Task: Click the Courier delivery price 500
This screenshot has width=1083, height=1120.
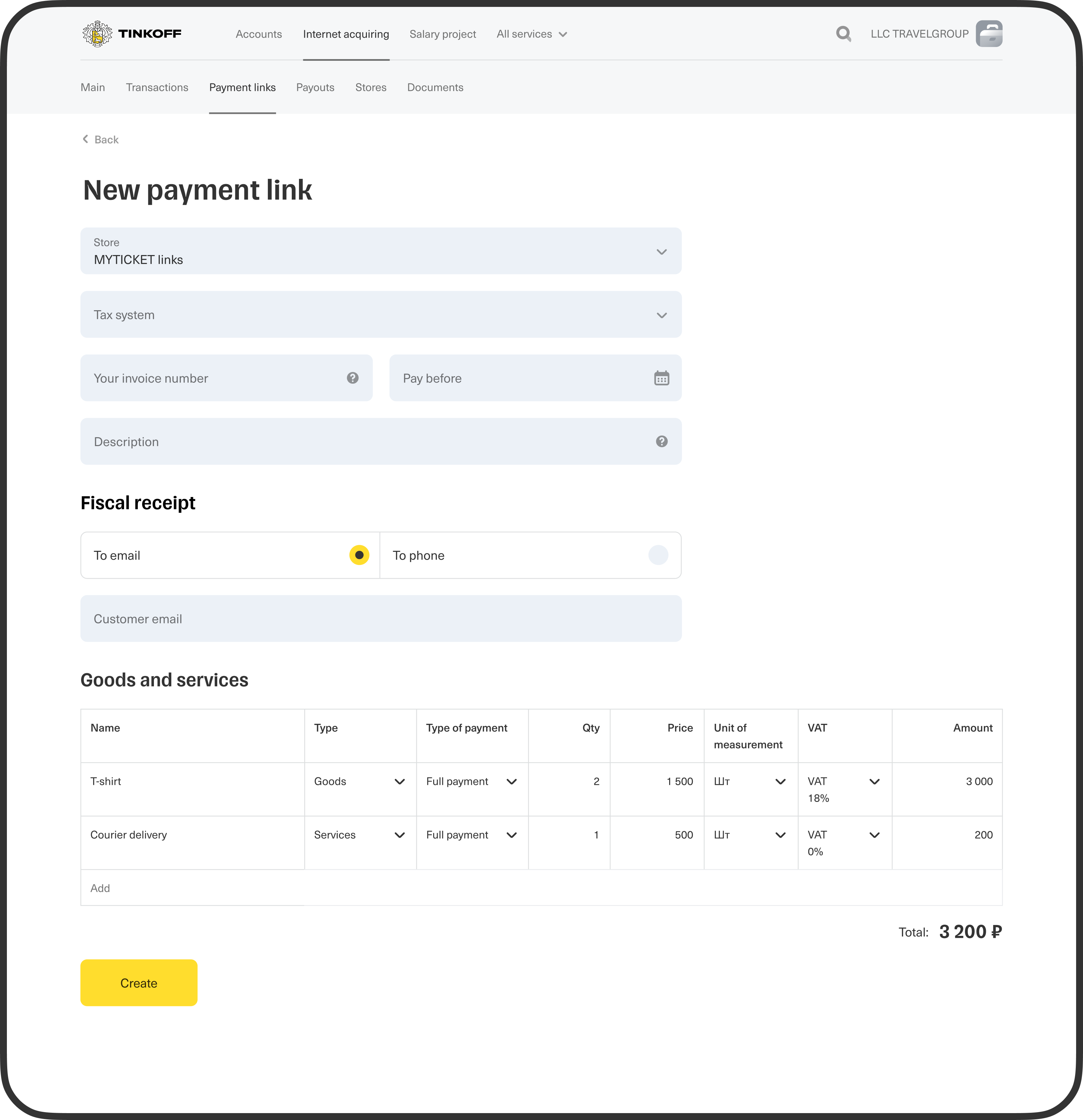Action: click(x=684, y=835)
